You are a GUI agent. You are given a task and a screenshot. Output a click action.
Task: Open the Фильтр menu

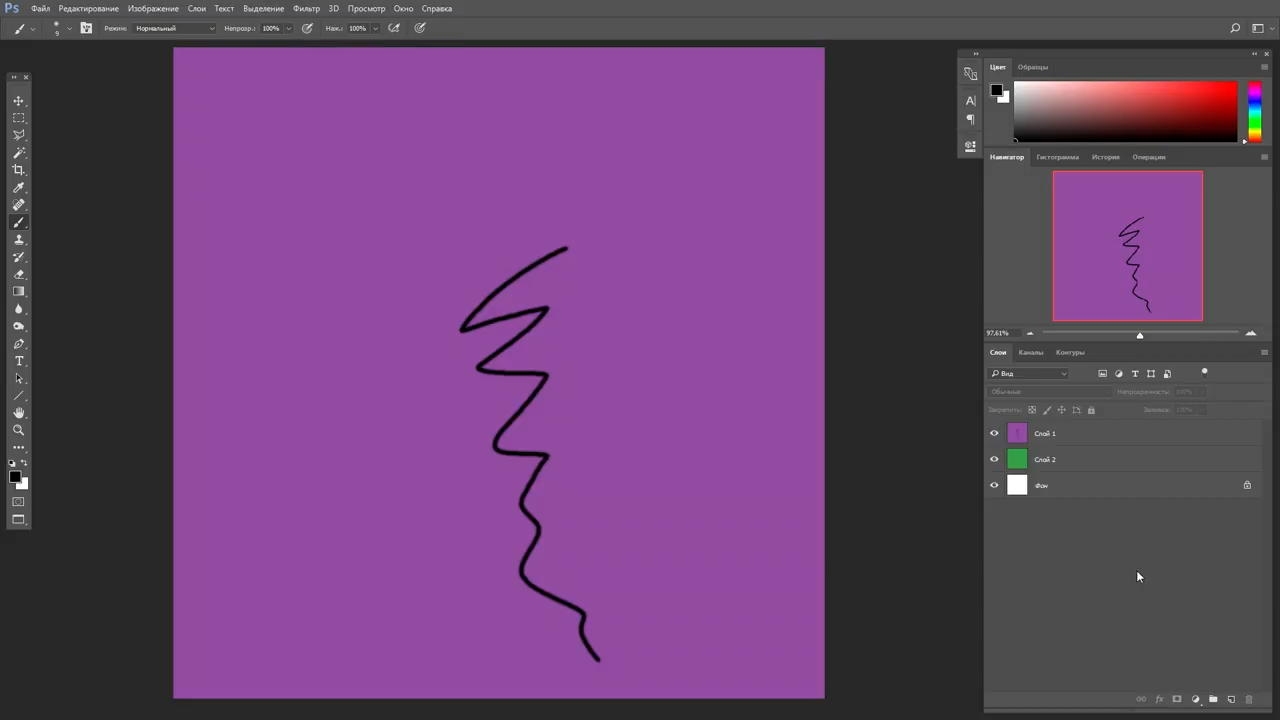tap(306, 8)
